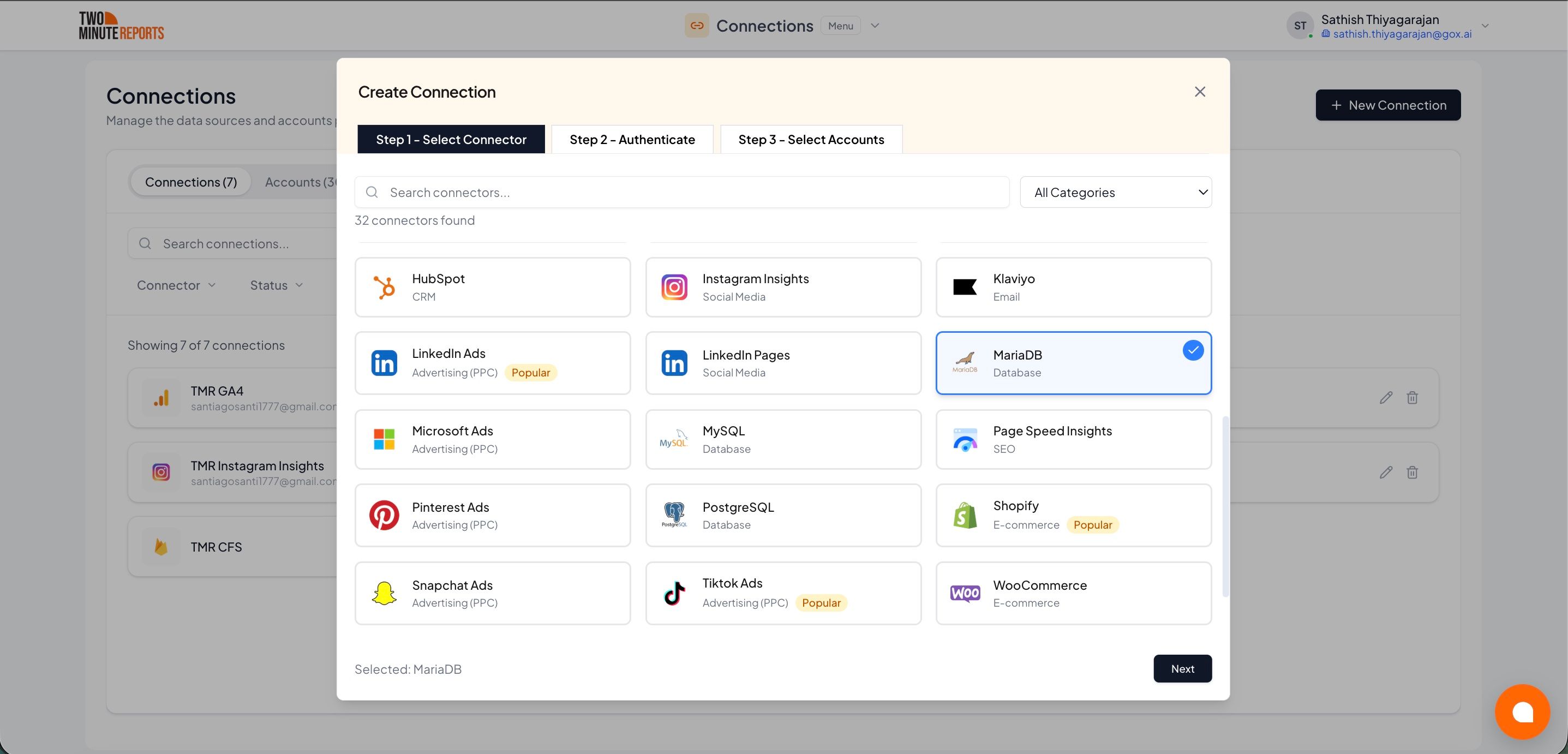Click the WooCommerce logo icon
Image resolution: width=1568 pixels, height=754 pixels.
click(965, 594)
